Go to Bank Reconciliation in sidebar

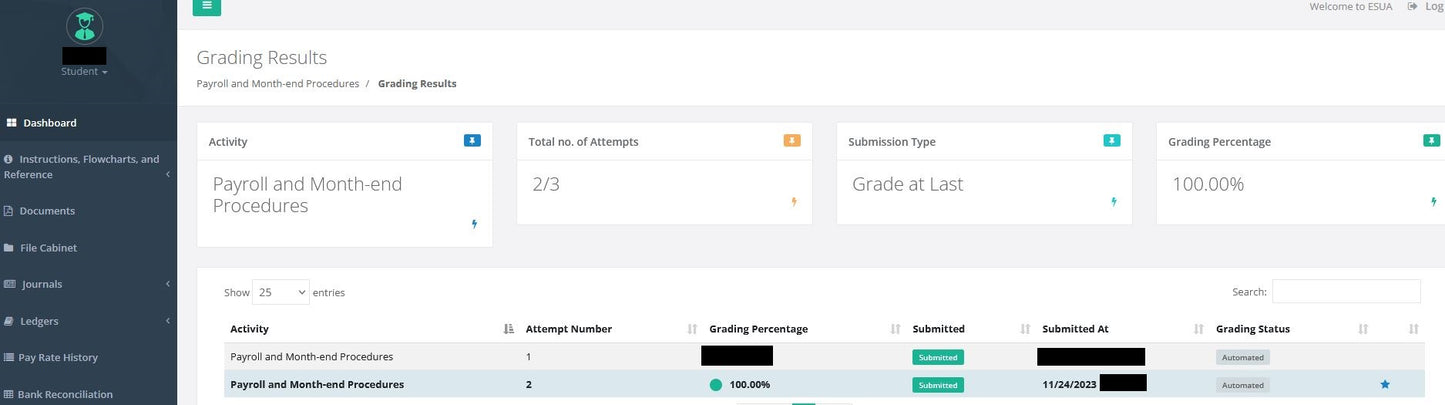(x=64, y=394)
